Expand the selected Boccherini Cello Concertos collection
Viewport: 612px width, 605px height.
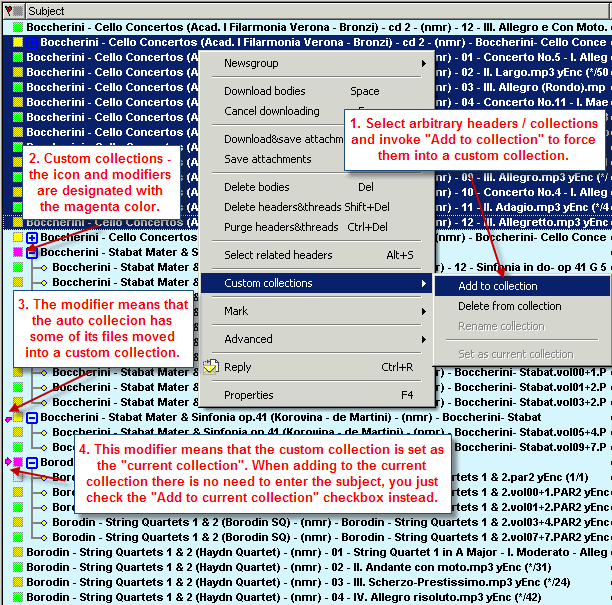tap(32, 43)
